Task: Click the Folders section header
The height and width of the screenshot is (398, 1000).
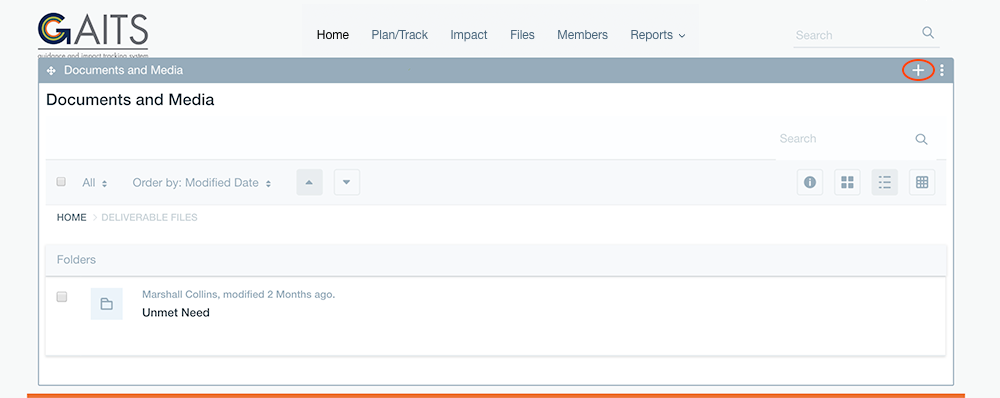Action: click(x=496, y=260)
